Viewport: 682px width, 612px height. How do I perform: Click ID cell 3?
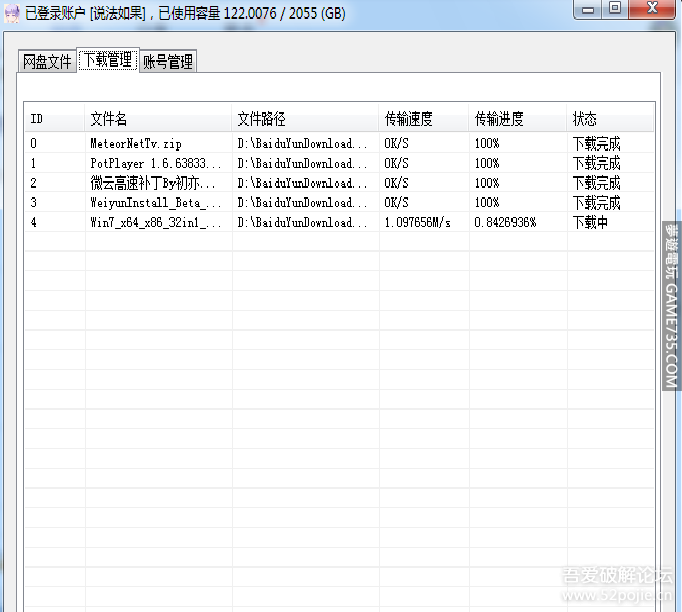click(x=33, y=203)
